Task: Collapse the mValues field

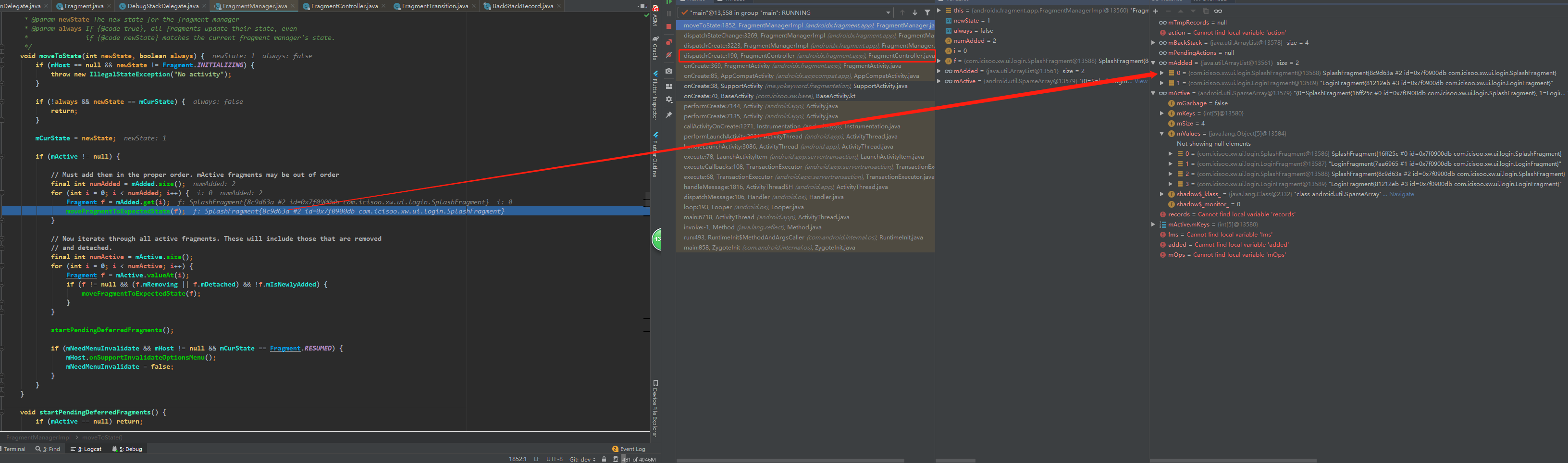Action: (x=1162, y=133)
